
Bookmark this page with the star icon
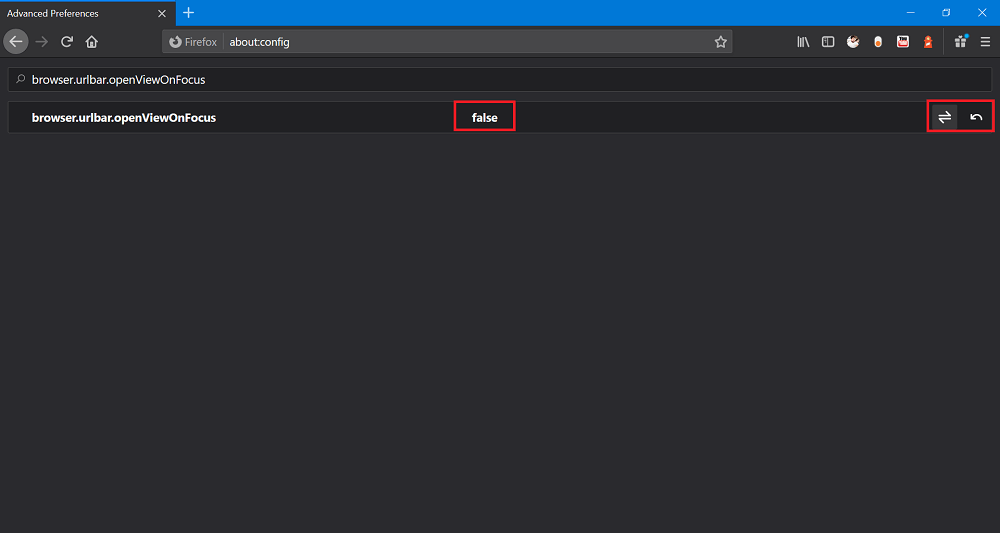pyautogui.click(x=721, y=42)
